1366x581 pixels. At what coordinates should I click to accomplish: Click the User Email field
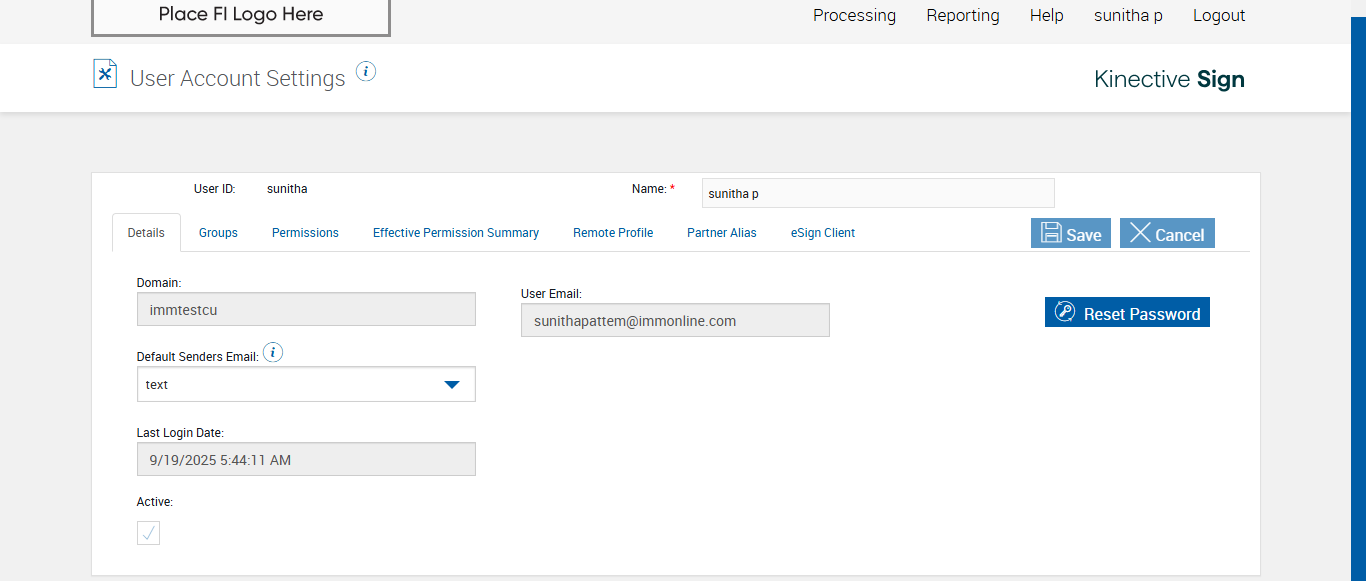[675, 321]
